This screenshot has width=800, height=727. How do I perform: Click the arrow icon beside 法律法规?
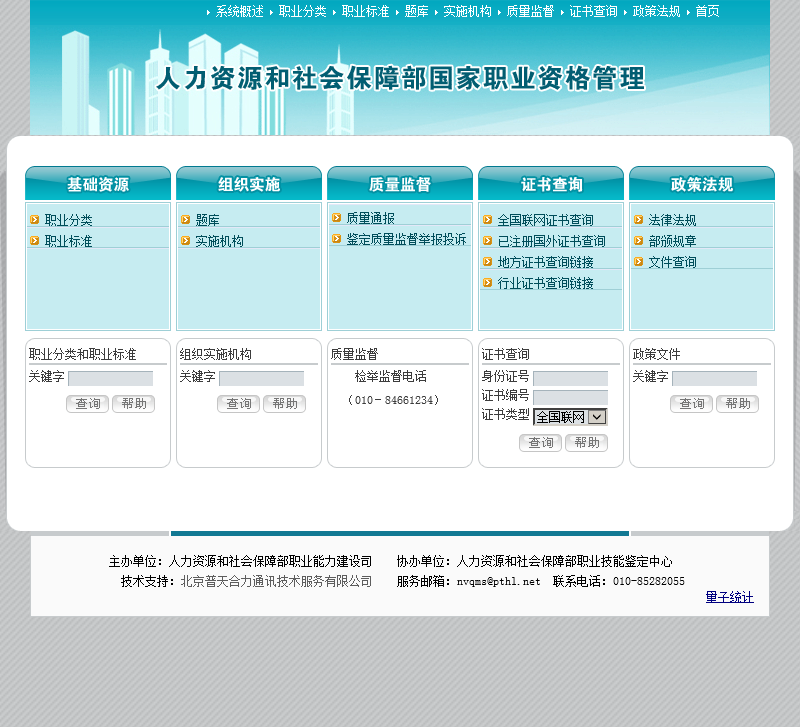pos(639,220)
